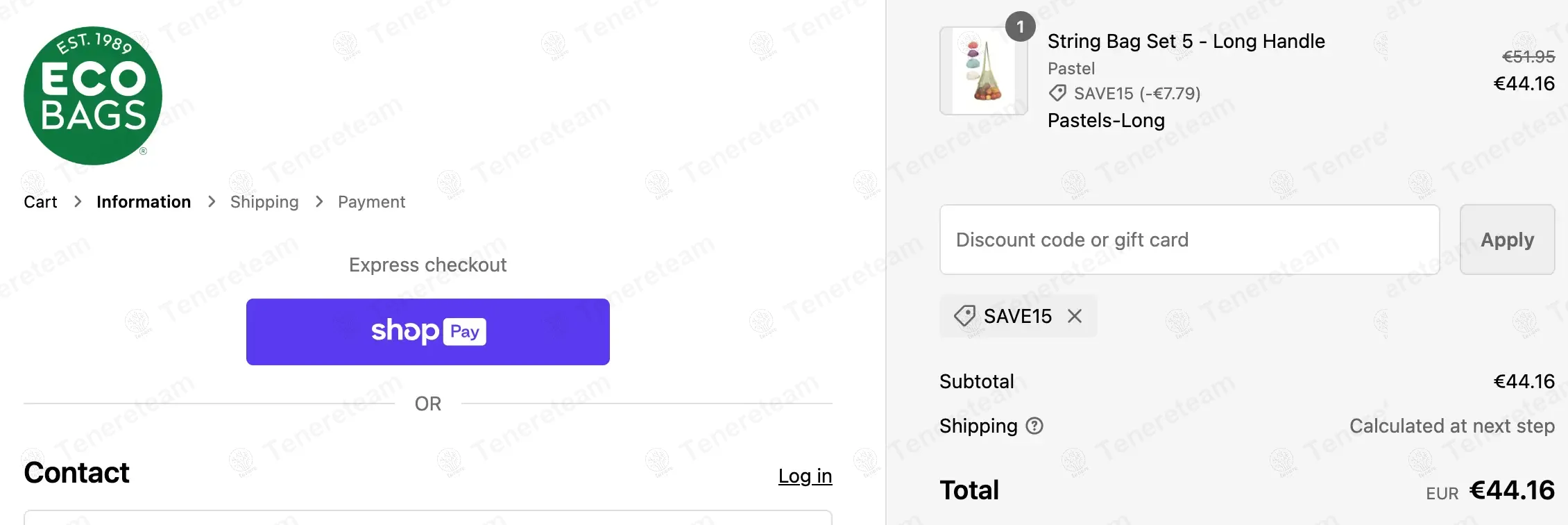Select the Payment breadcrumb step

371,202
